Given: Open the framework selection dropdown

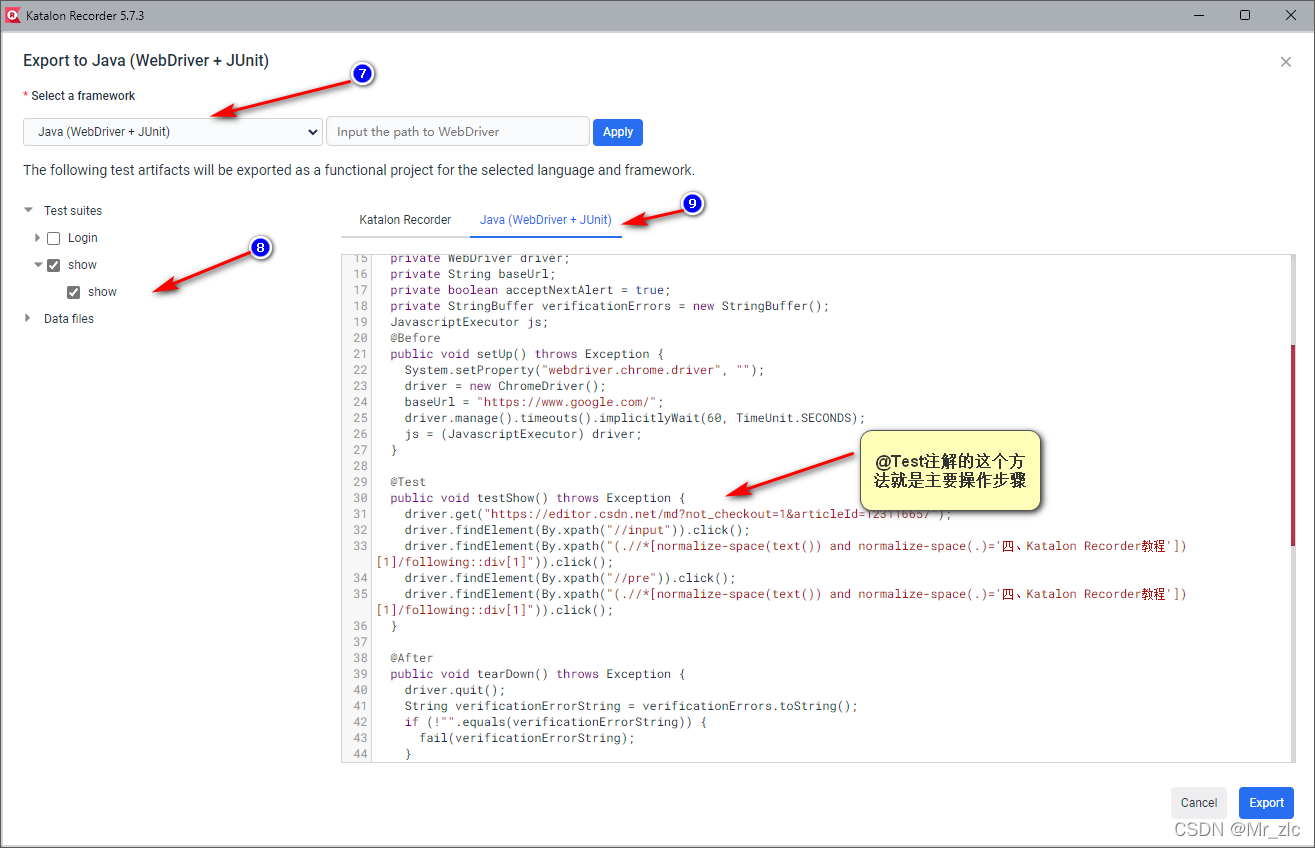Looking at the screenshot, I should coord(173,132).
